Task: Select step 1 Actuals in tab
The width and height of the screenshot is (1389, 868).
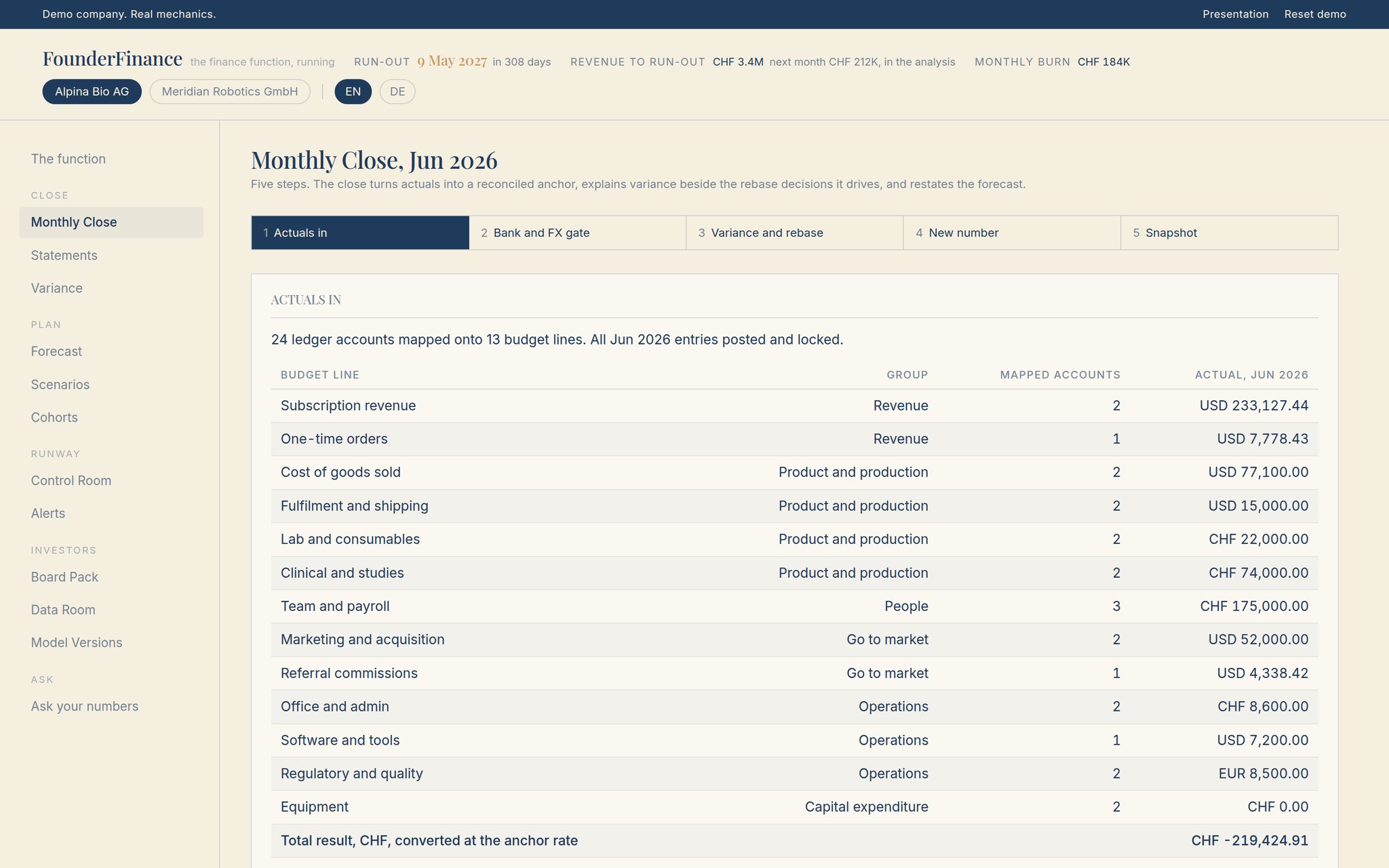Action: pyautogui.click(x=360, y=233)
